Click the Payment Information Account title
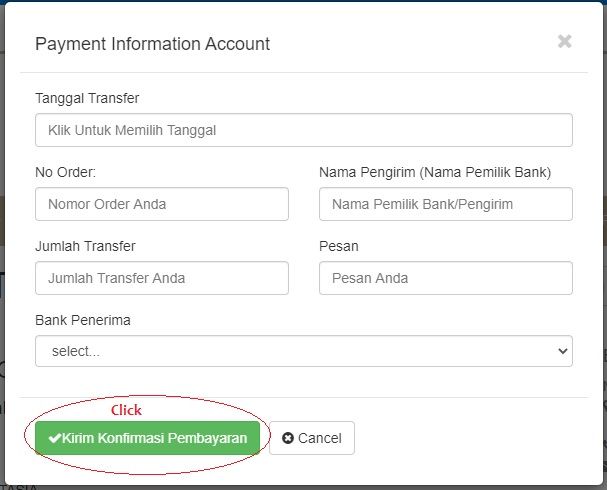The height and width of the screenshot is (490, 607). click(x=152, y=44)
